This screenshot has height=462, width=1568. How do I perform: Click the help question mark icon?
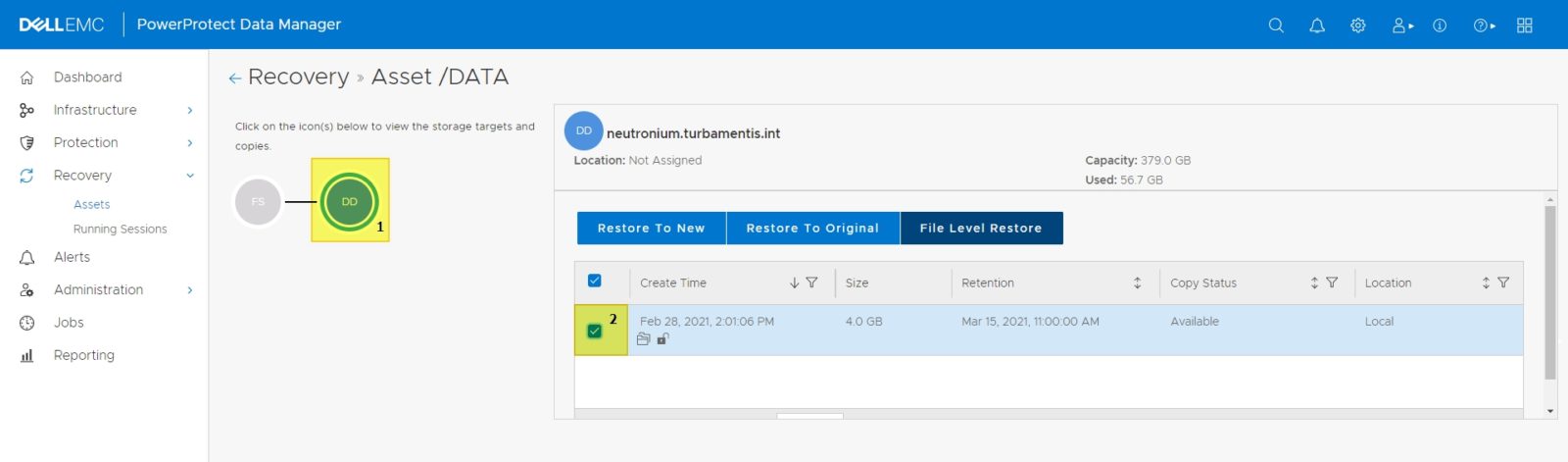tap(1482, 26)
